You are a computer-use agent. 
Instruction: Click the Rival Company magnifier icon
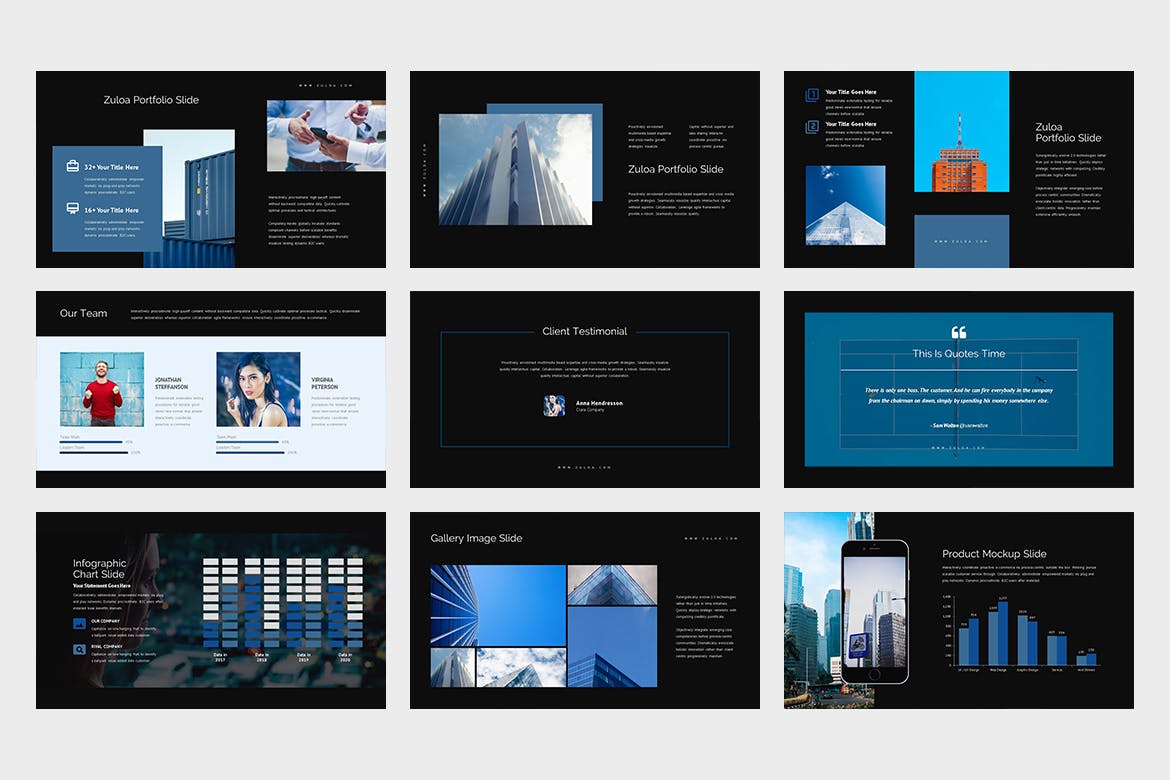tap(80, 649)
